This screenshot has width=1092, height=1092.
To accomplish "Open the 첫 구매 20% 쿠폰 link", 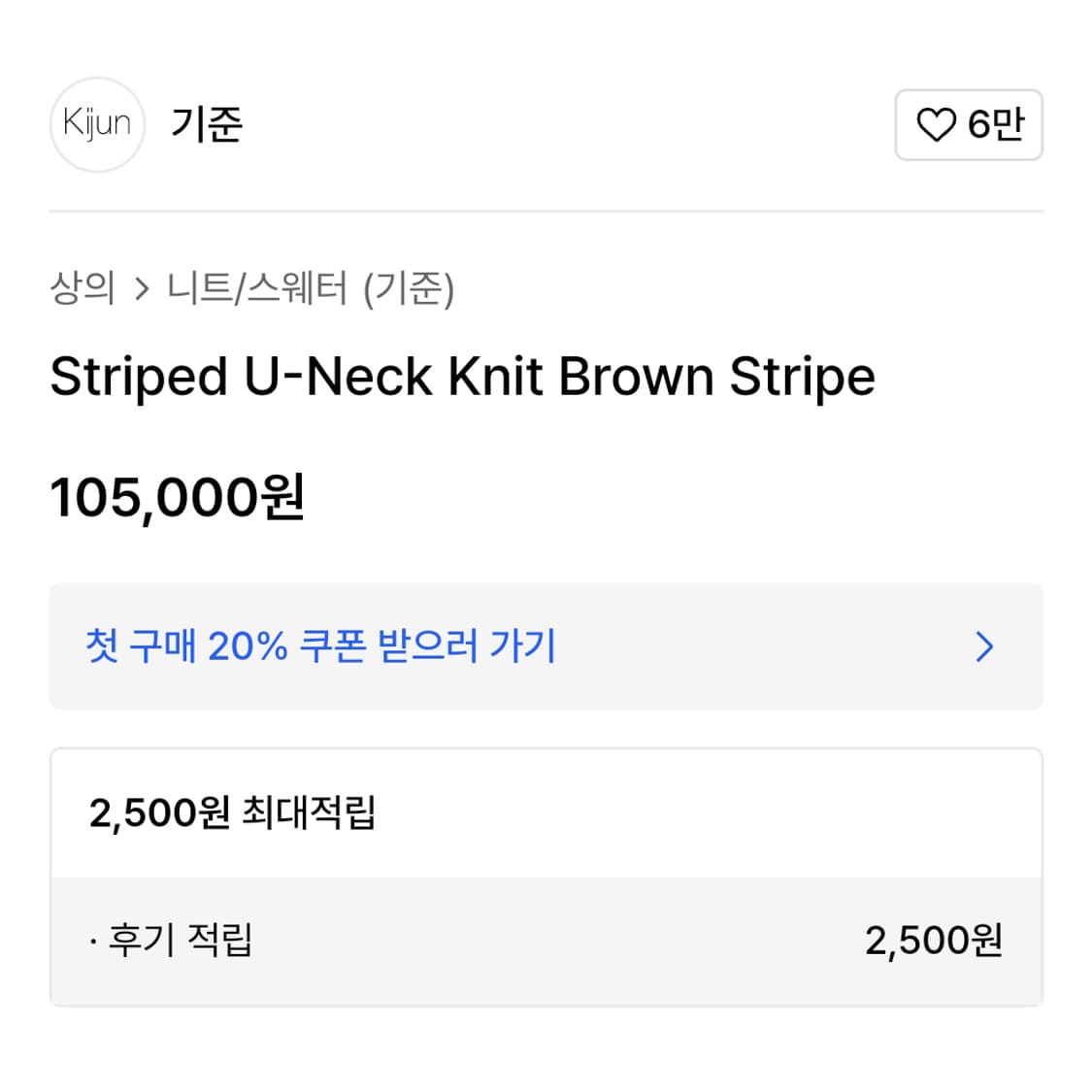I will coord(320,645).
